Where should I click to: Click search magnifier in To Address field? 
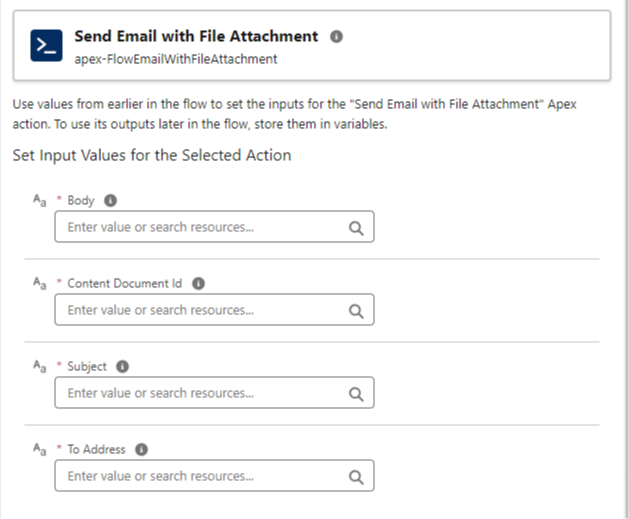point(355,477)
